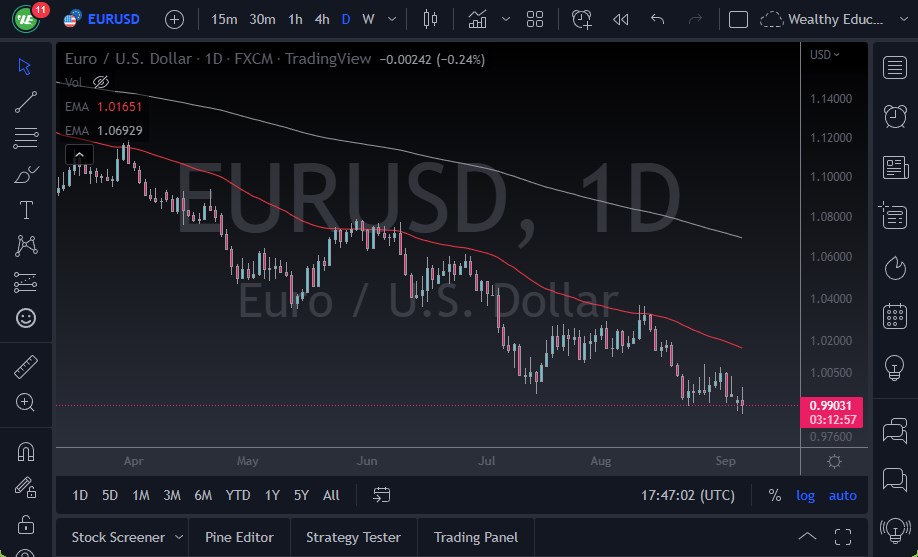Screen dimensions: 918x557
Task: Open the data window panel icon
Action: (893, 216)
